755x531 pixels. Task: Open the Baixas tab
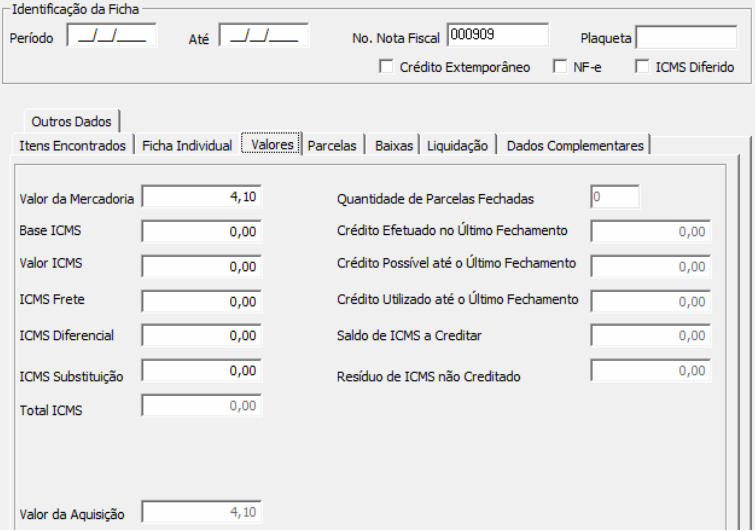pyautogui.click(x=394, y=145)
